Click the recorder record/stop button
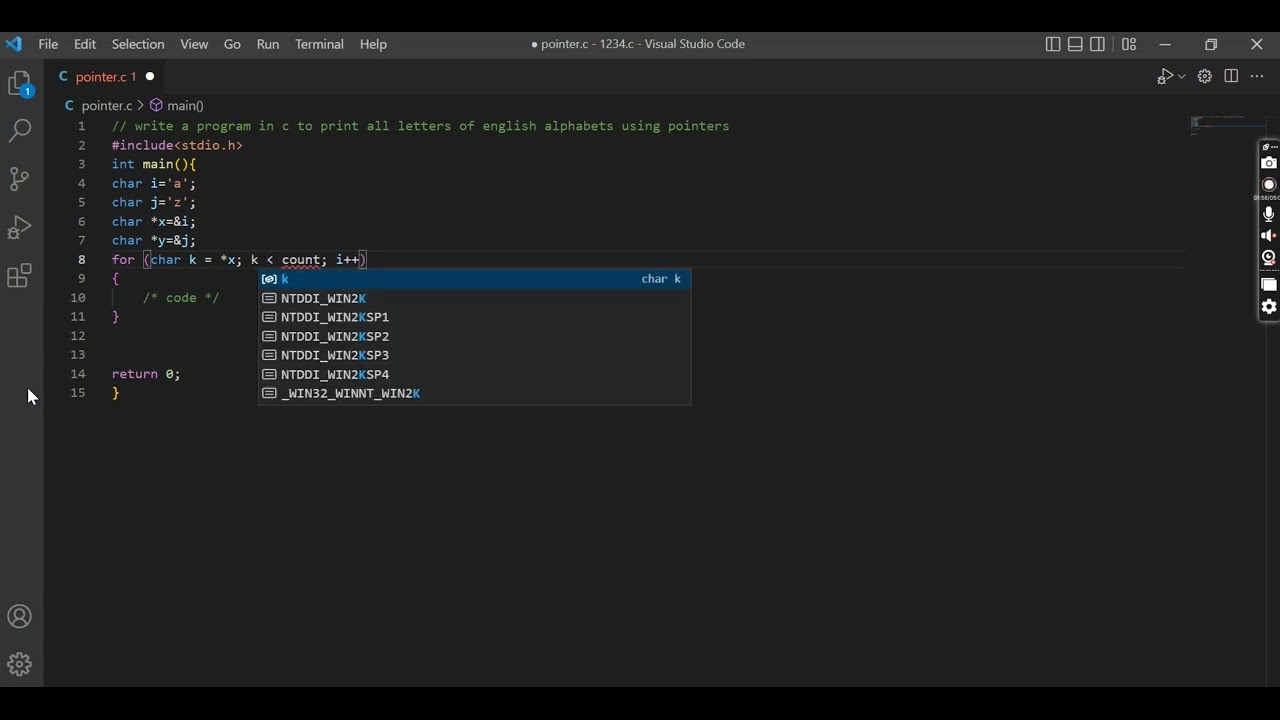The width and height of the screenshot is (1280, 720). click(1269, 185)
